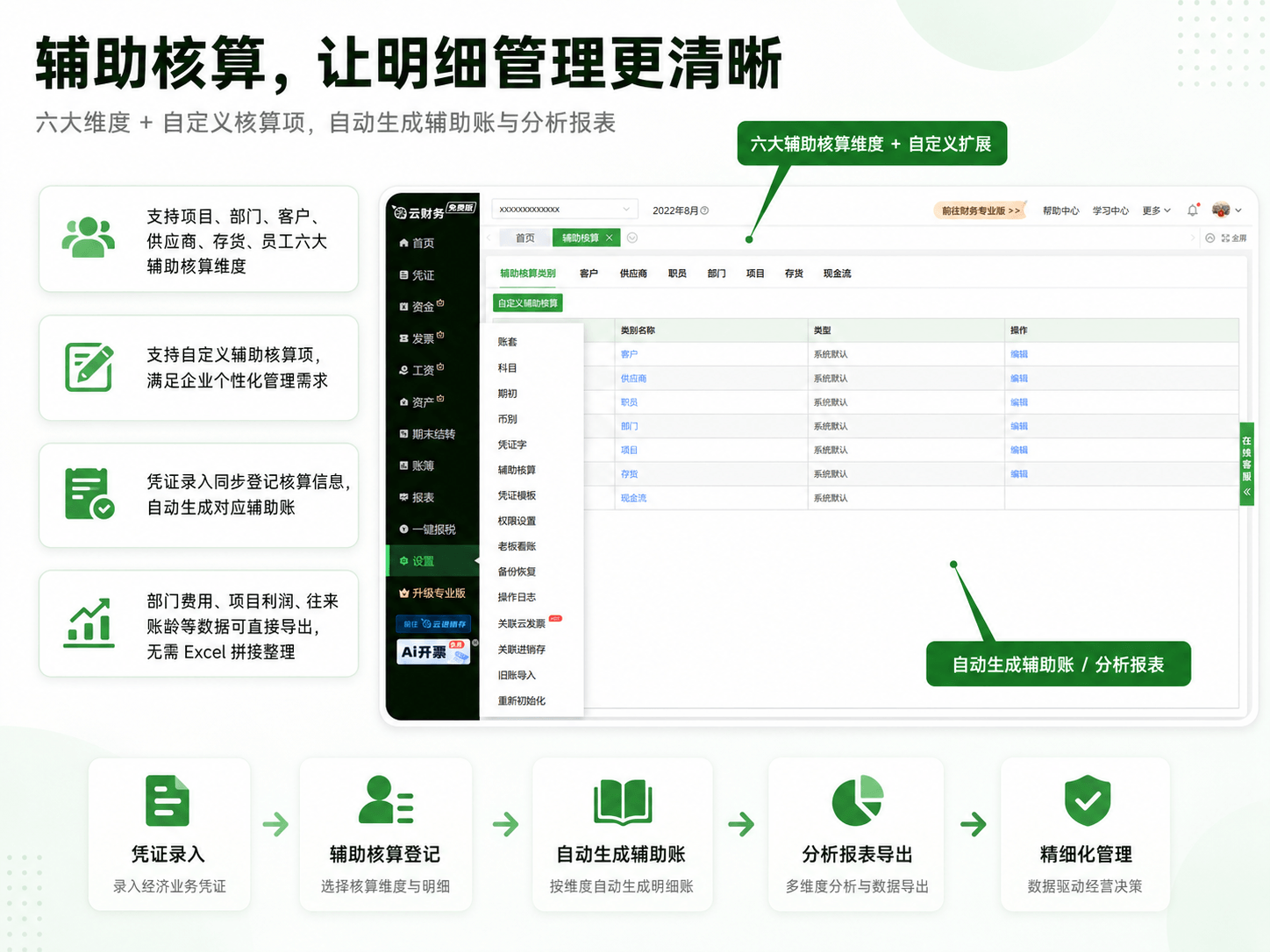
Task: Open 帮助中心 in the header
Action: click(1060, 210)
